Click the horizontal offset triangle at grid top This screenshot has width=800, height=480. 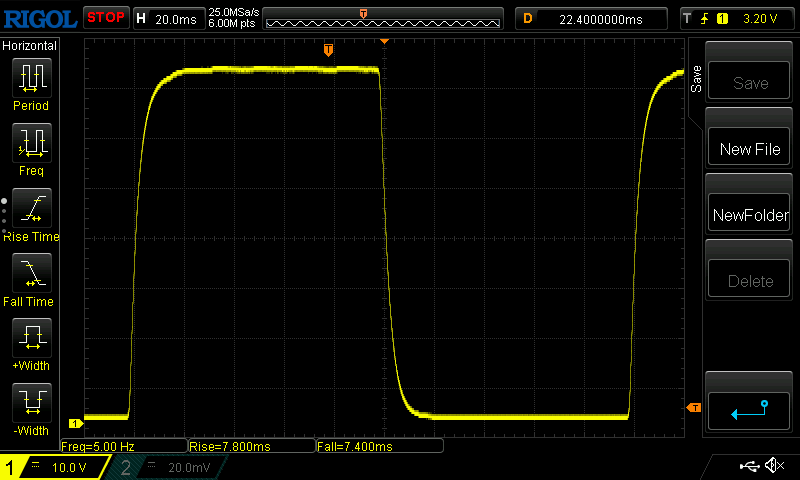coord(384,41)
